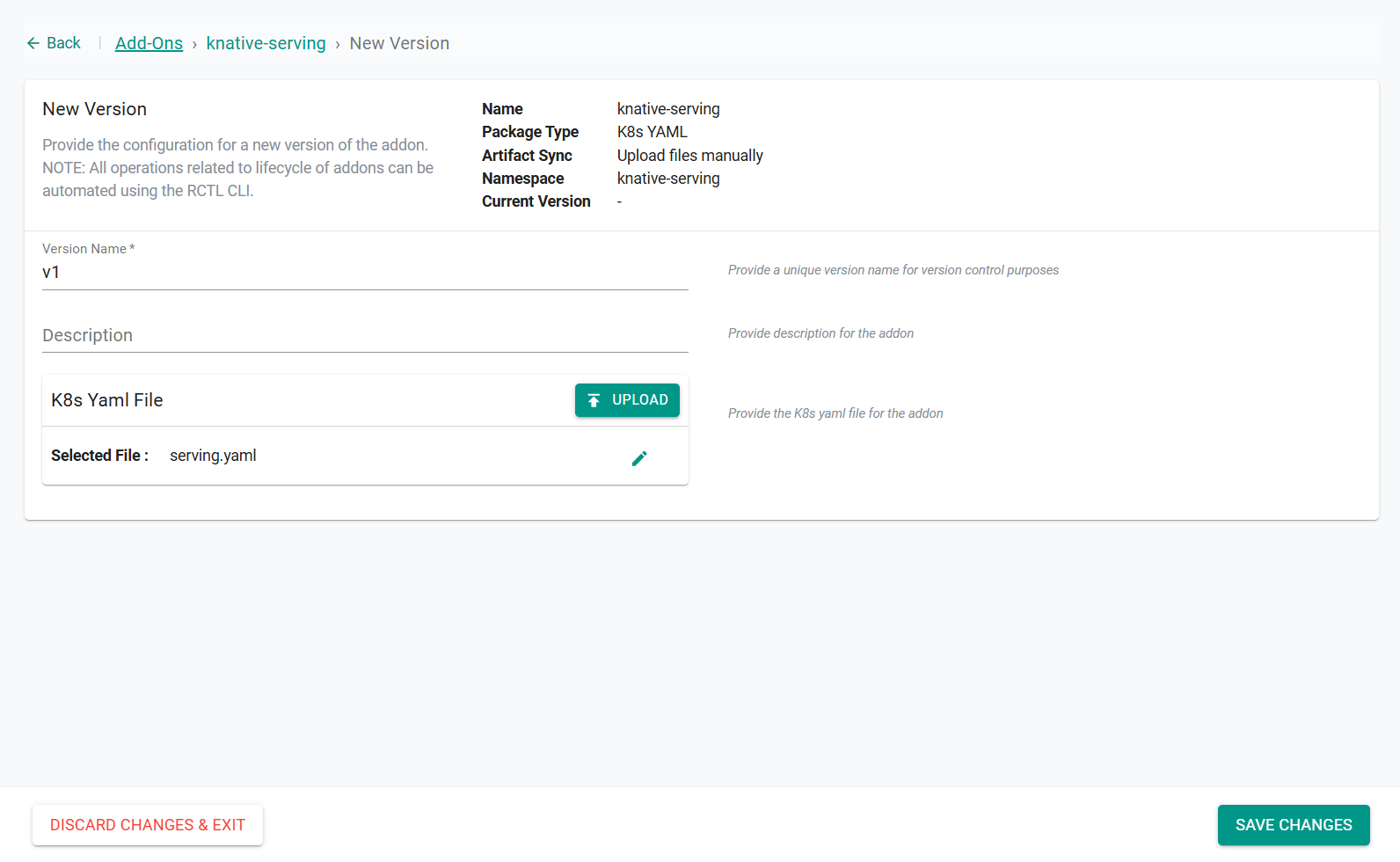
Task: Click the back arrow icon
Action: [x=33, y=43]
